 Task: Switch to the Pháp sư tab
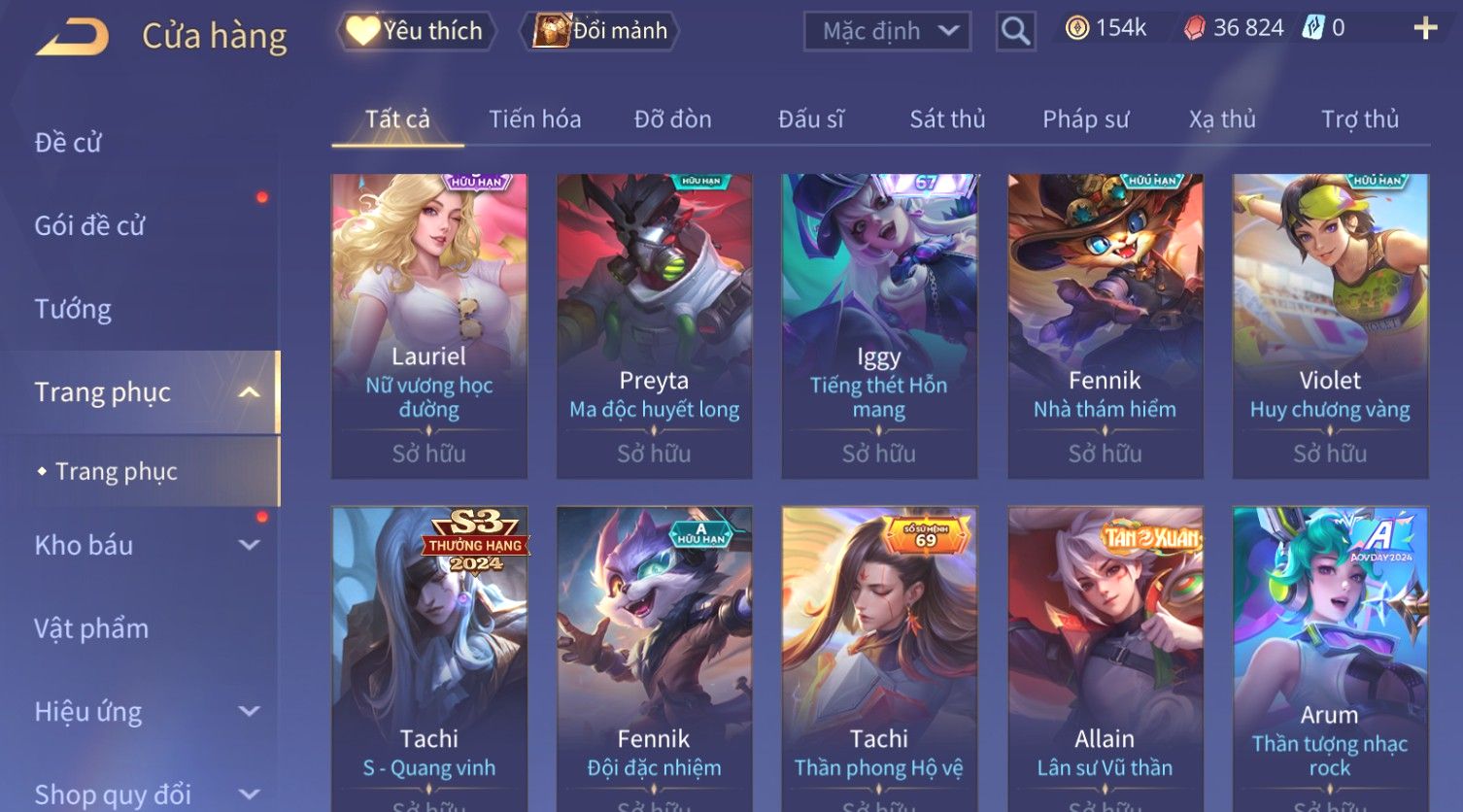point(1086,119)
